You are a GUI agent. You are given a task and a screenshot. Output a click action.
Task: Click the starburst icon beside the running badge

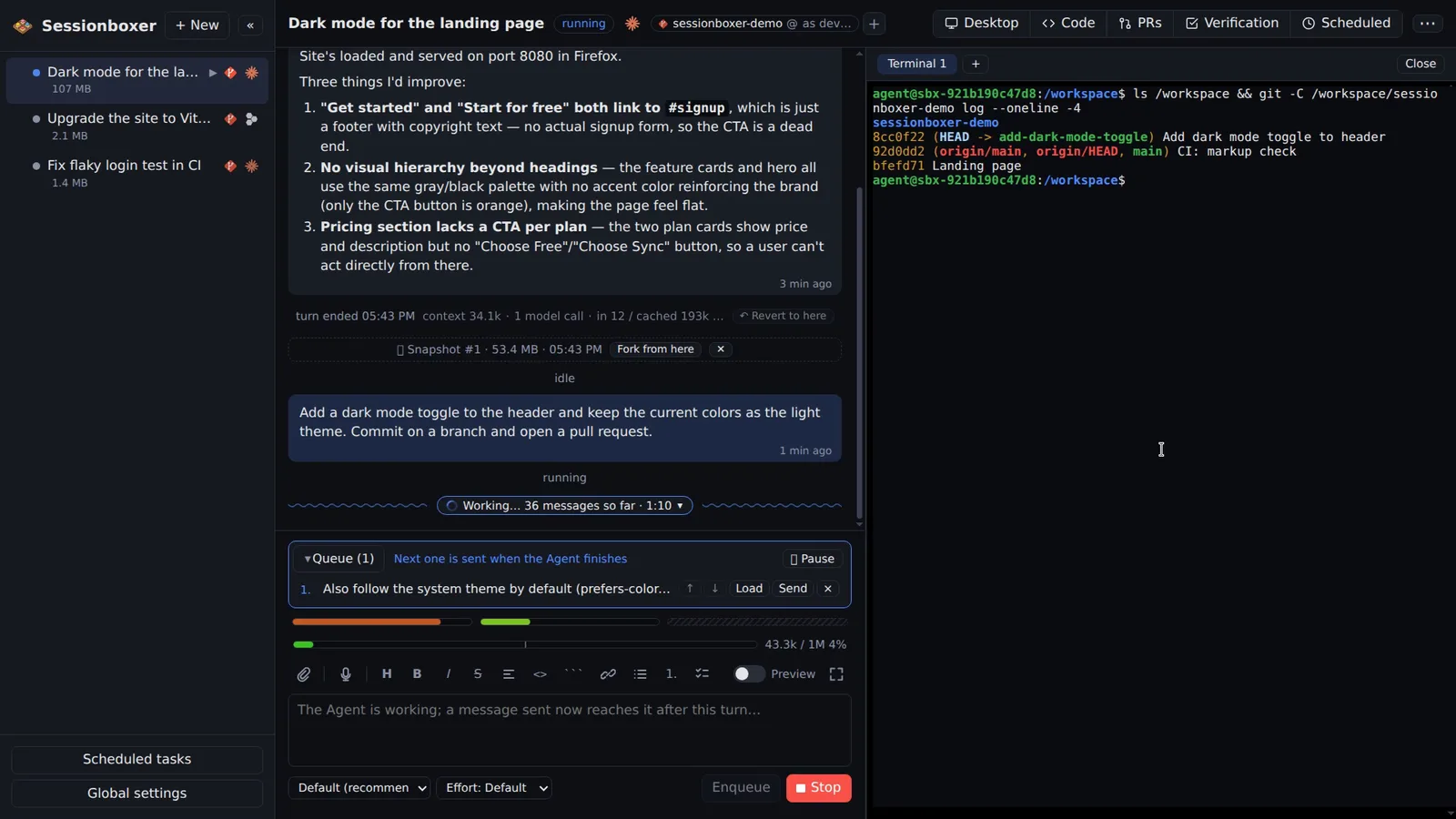(632, 24)
